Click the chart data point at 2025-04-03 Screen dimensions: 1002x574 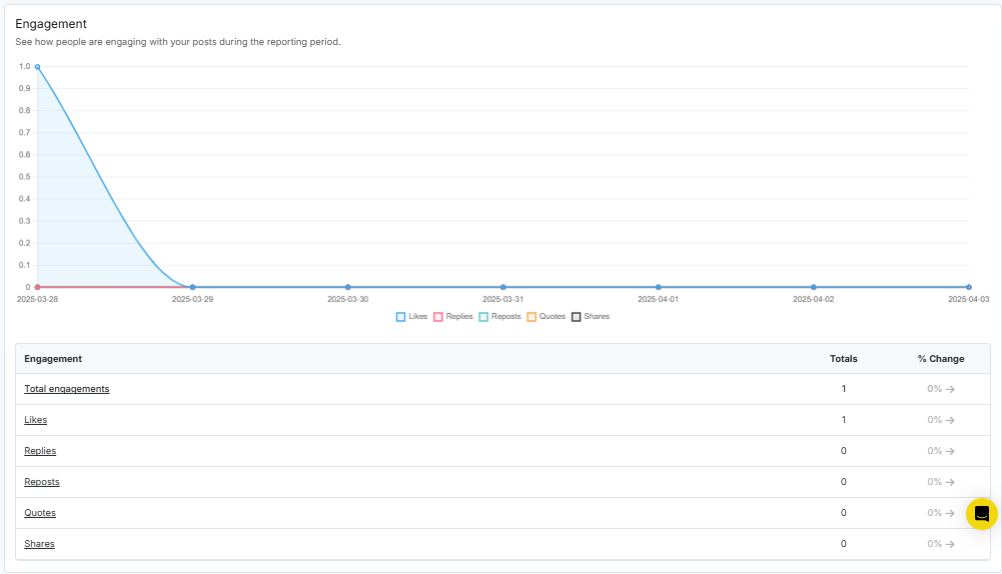coord(969,287)
